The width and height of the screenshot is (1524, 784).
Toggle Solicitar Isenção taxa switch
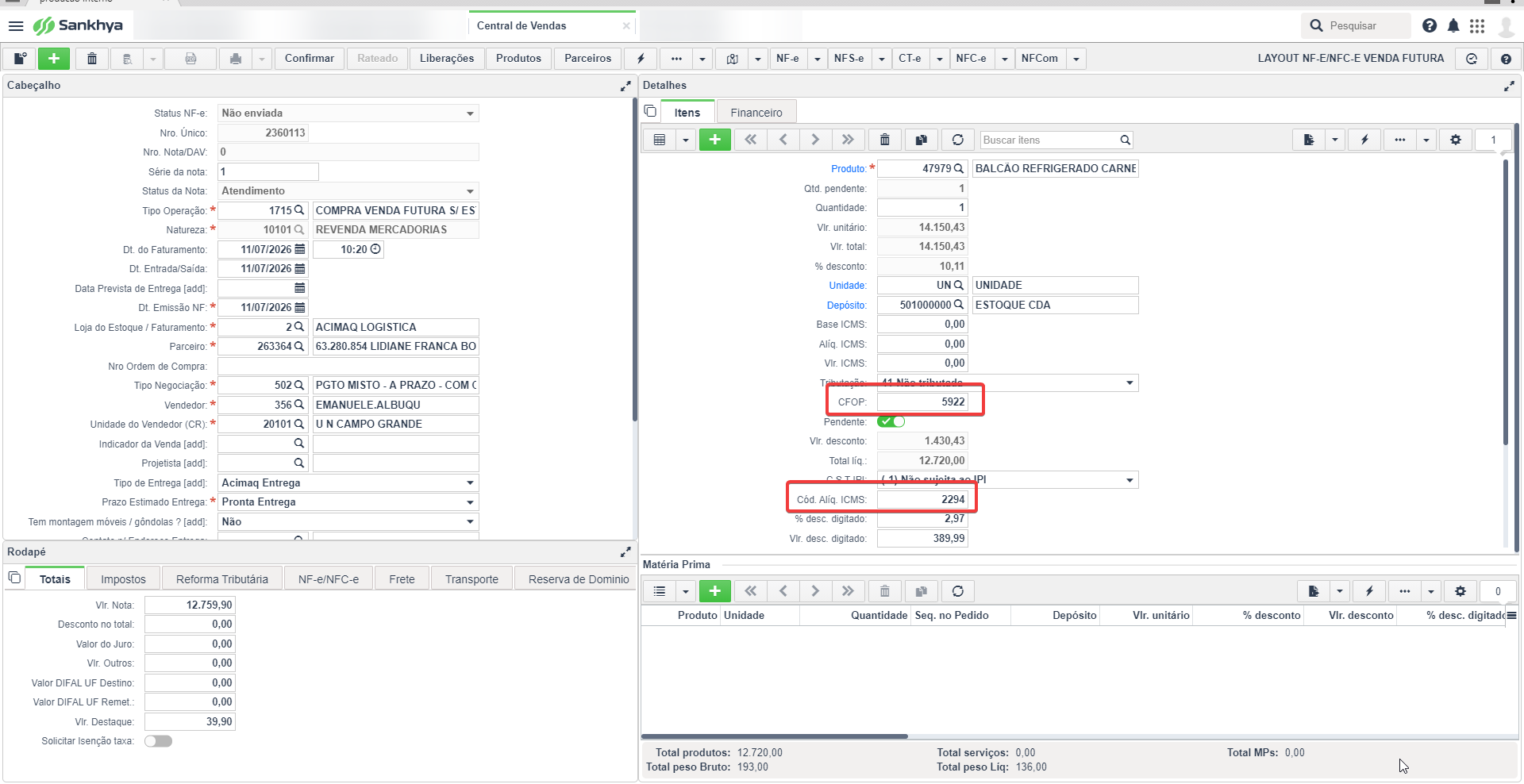click(159, 741)
